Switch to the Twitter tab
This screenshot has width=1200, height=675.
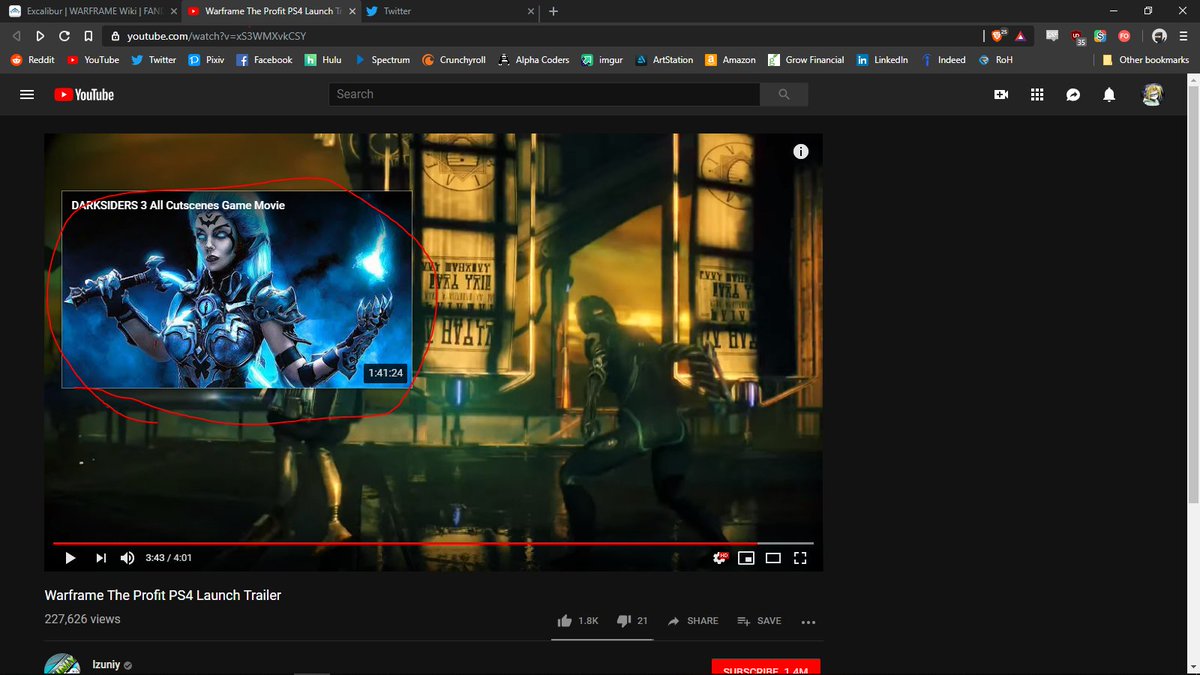coord(452,11)
